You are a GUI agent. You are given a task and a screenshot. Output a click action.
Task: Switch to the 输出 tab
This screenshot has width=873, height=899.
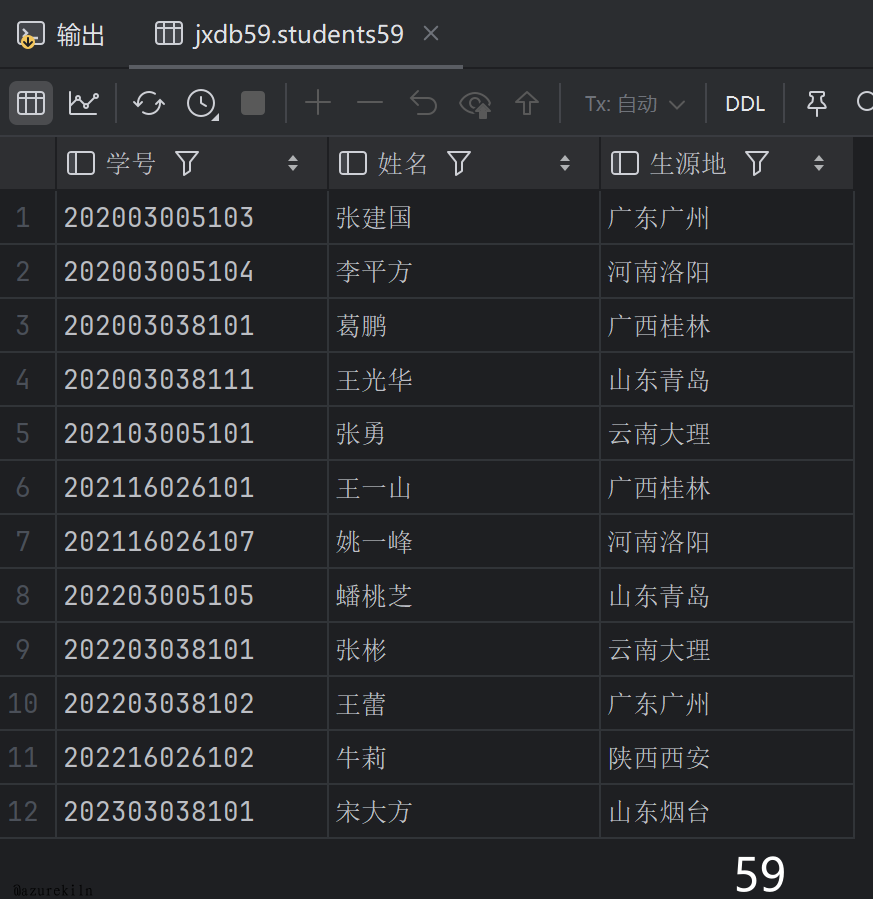(x=62, y=35)
